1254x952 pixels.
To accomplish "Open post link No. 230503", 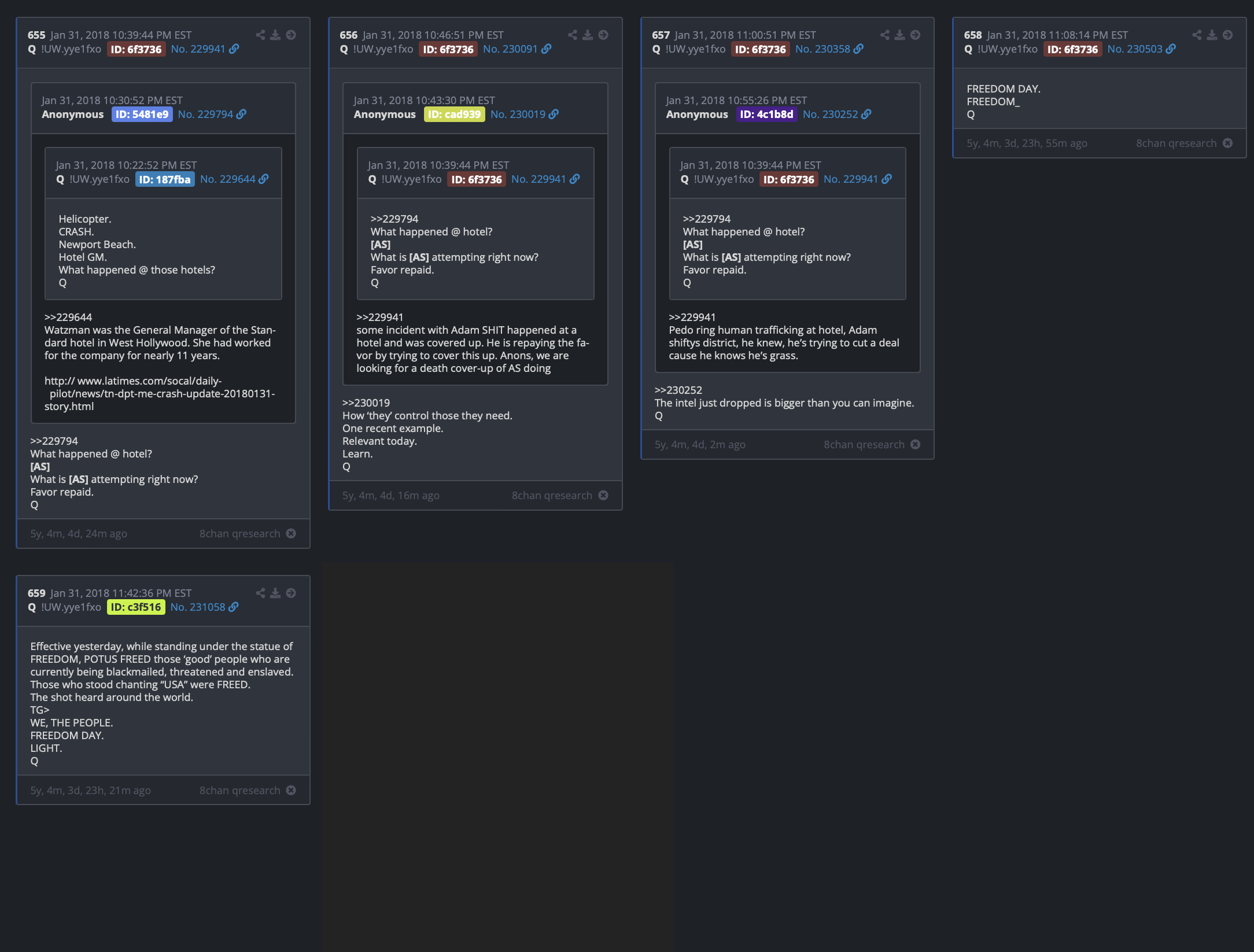I will [1141, 49].
